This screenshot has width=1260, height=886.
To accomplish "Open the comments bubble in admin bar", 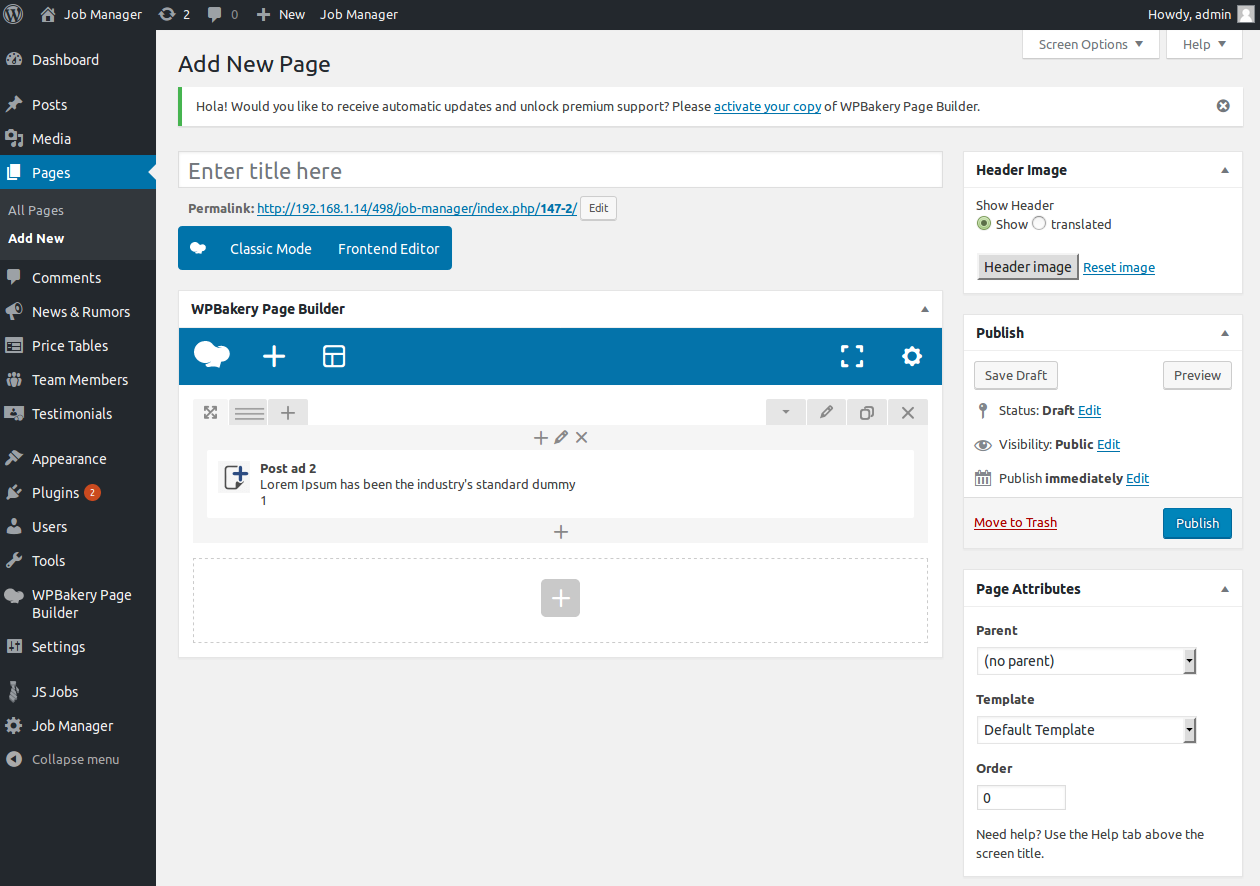I will 223,14.
